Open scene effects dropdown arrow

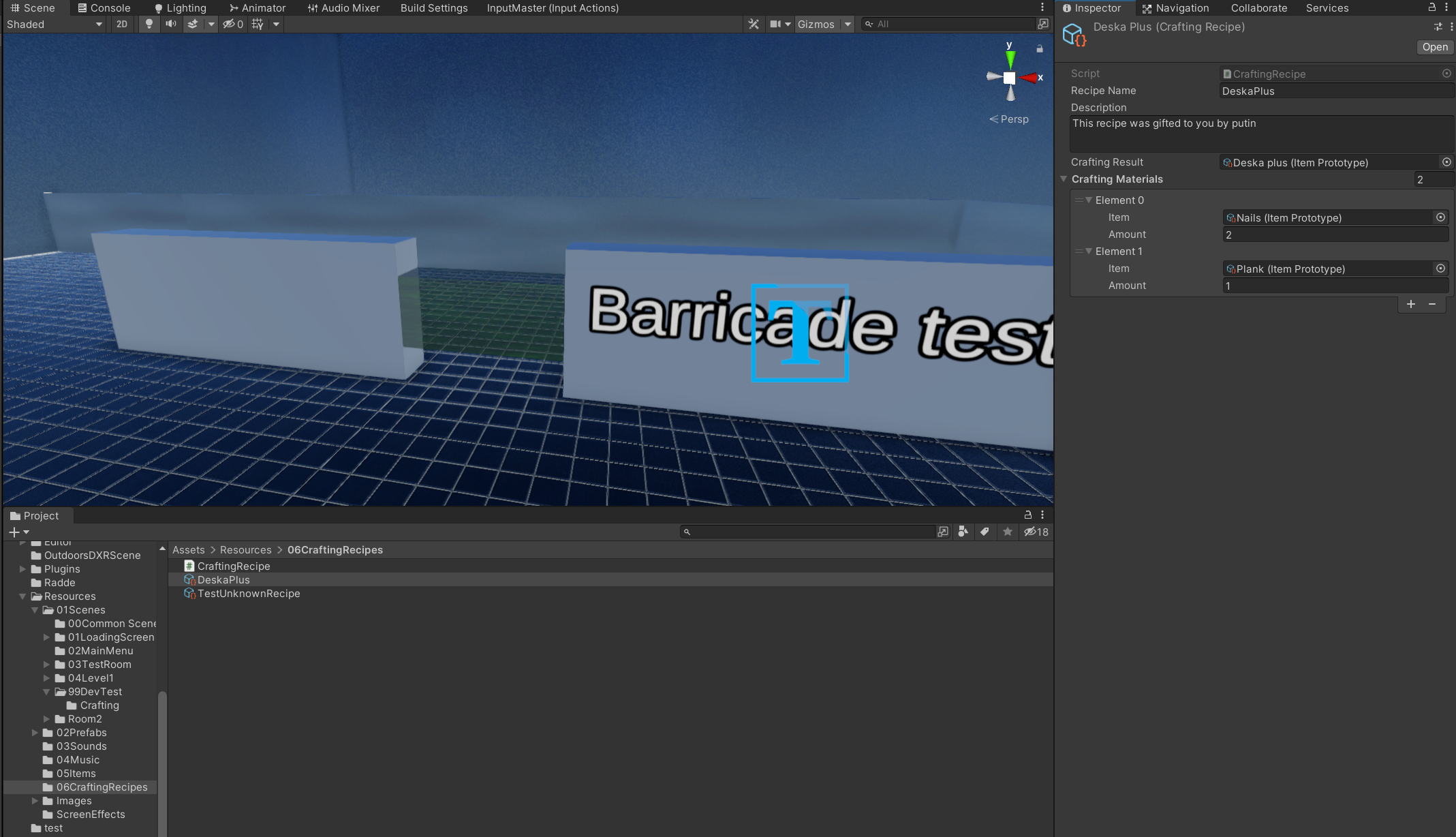[211, 24]
